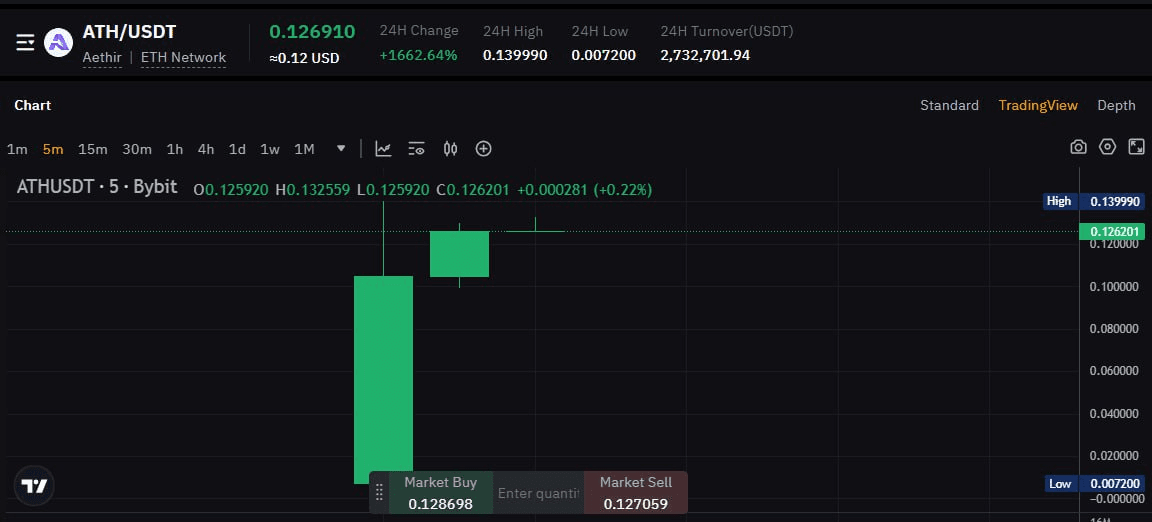Click the Aethir coin logo
The image size is (1152, 522).
59,43
